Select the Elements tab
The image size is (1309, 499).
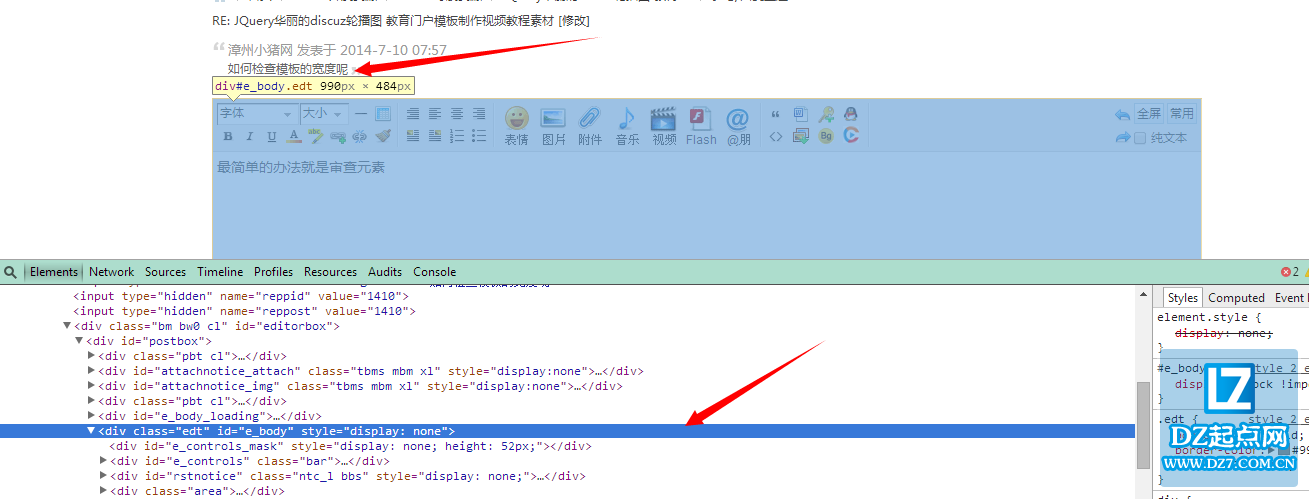tap(53, 272)
